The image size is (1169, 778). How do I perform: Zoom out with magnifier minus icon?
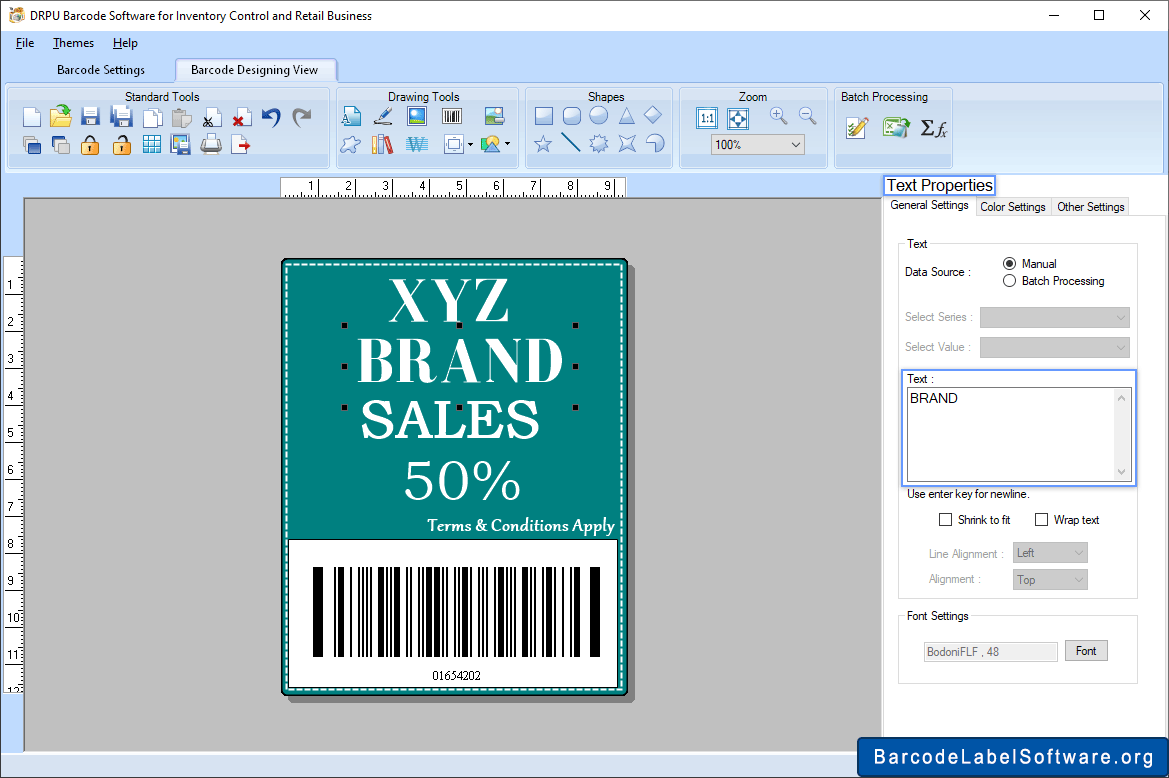(x=807, y=116)
